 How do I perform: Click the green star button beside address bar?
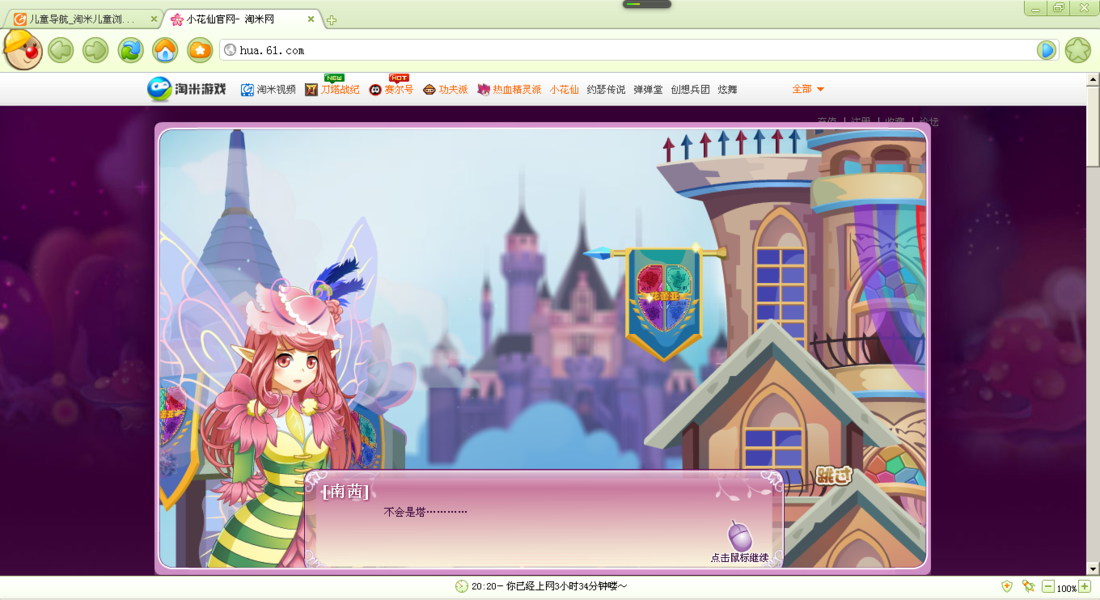pos(1078,50)
